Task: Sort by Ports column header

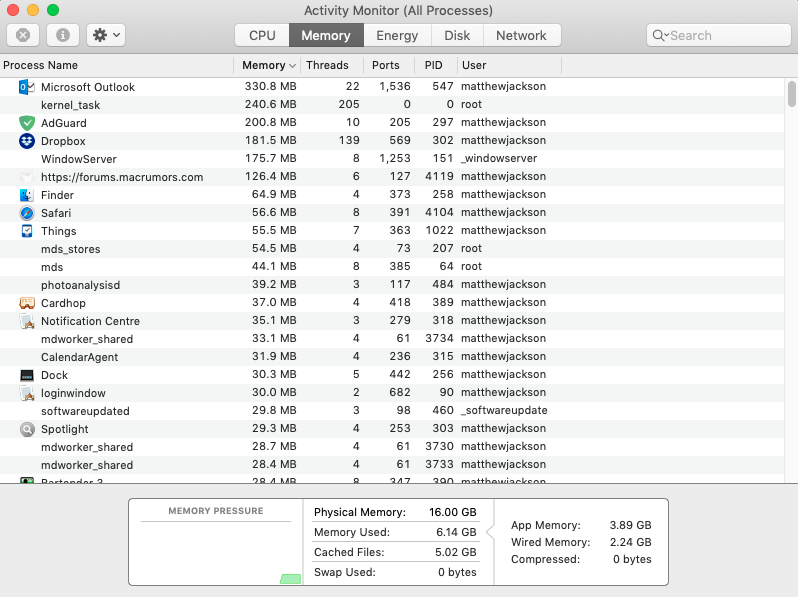Action: (389, 65)
